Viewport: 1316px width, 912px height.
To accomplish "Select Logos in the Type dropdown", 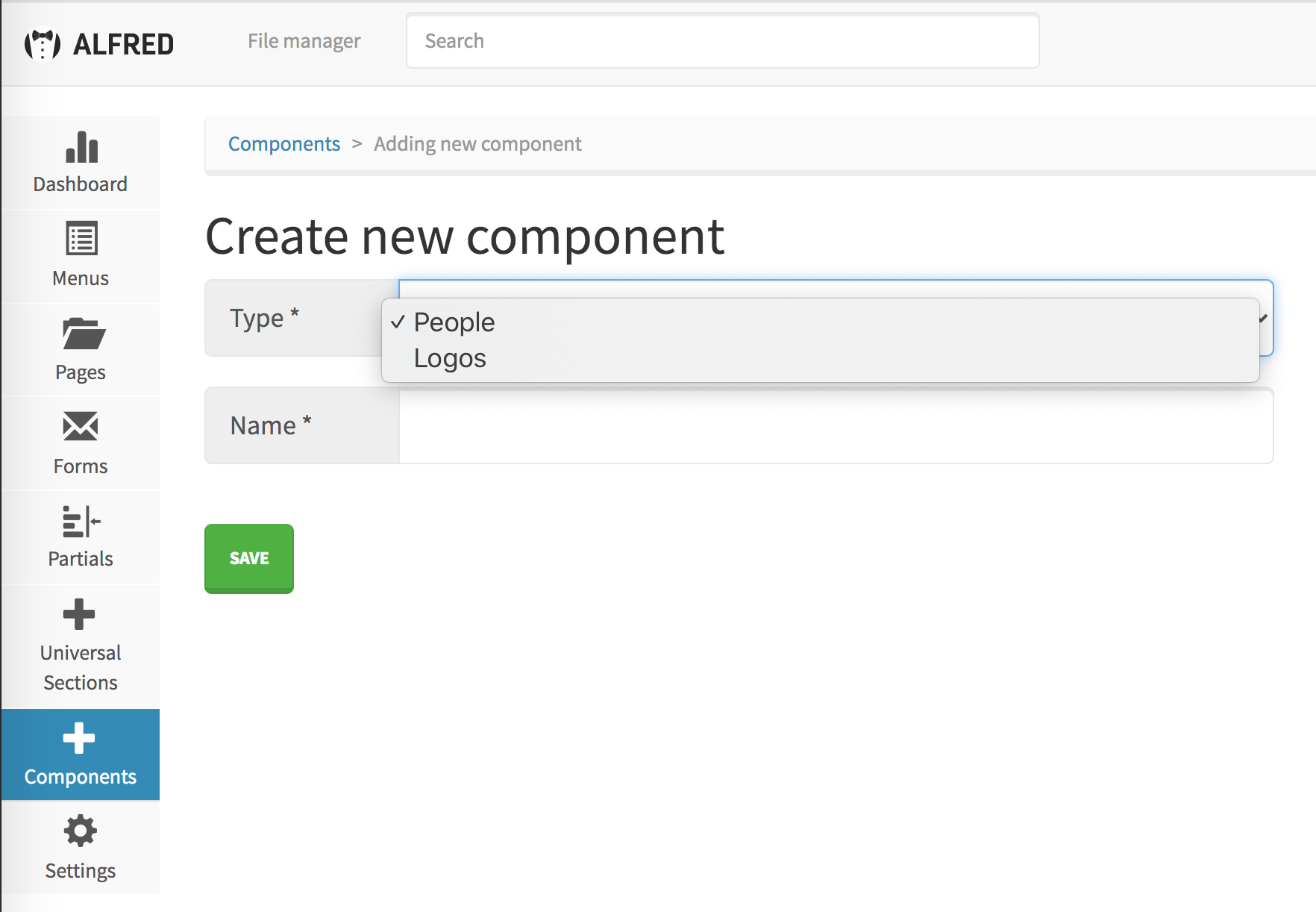I will point(449,358).
